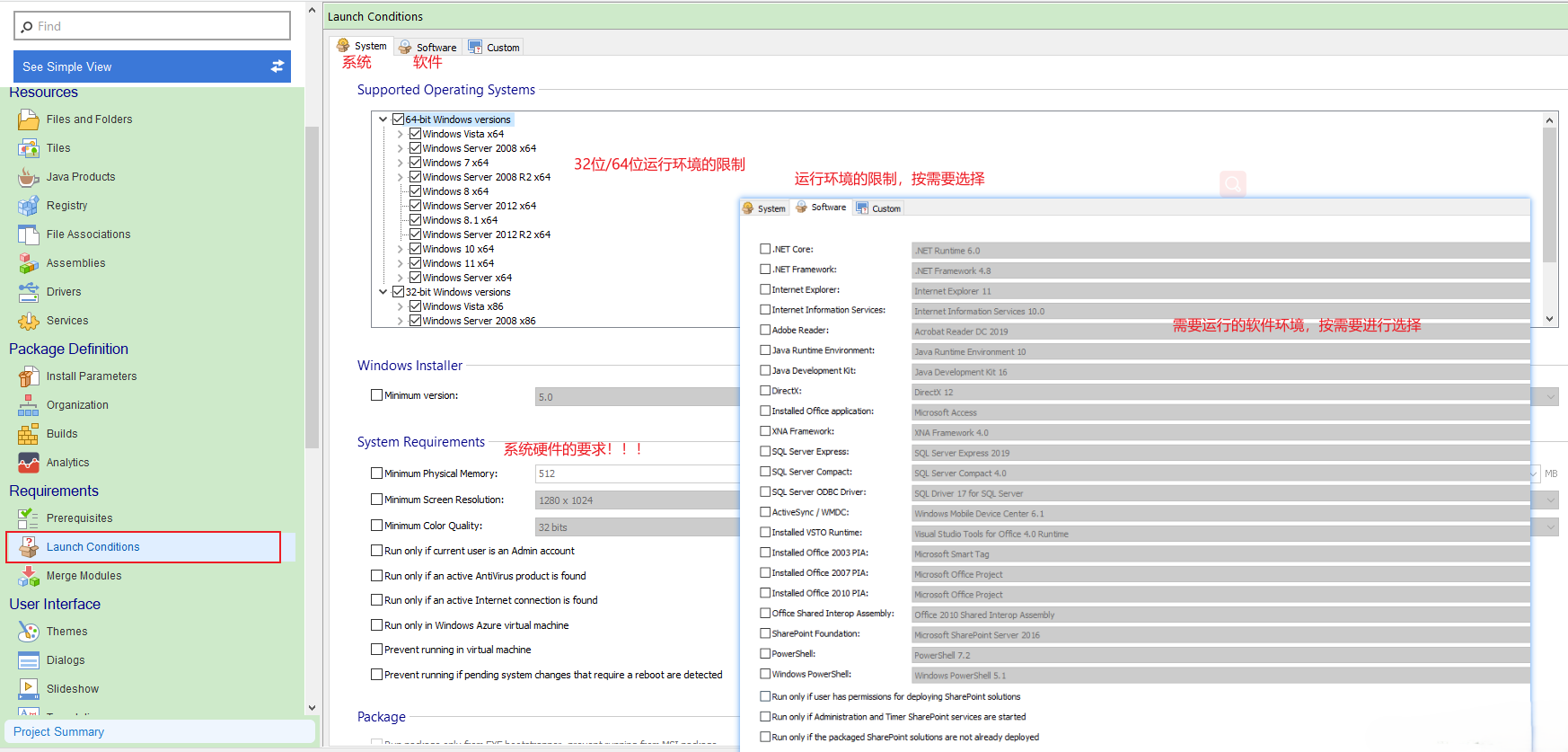
Task: Expand Windows Server 2008 x86 node
Action: click(401, 321)
